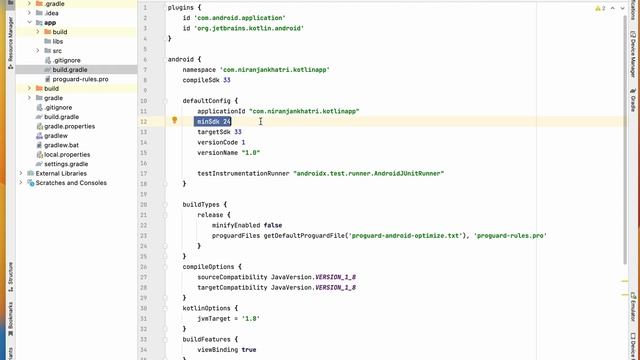Screen dimensions: 640x360
Task: Open the Emulator side panel
Action: coord(633,307)
